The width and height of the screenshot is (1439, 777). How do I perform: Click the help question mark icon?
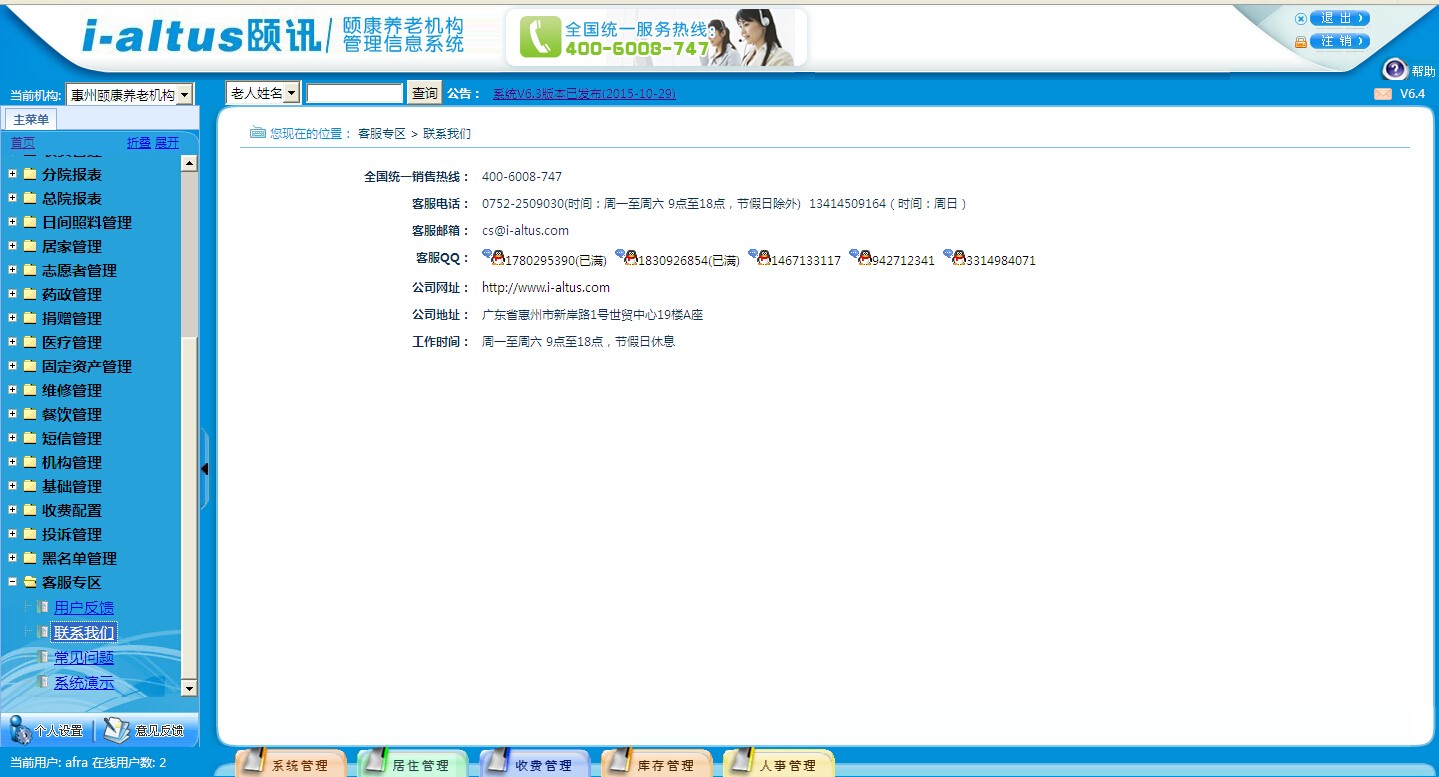[x=1394, y=69]
